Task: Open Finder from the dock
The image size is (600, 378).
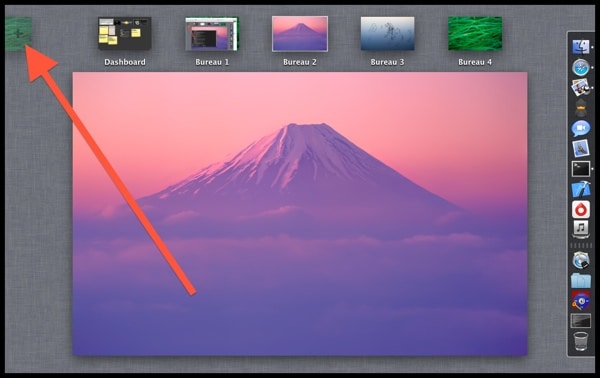Action: tap(580, 47)
